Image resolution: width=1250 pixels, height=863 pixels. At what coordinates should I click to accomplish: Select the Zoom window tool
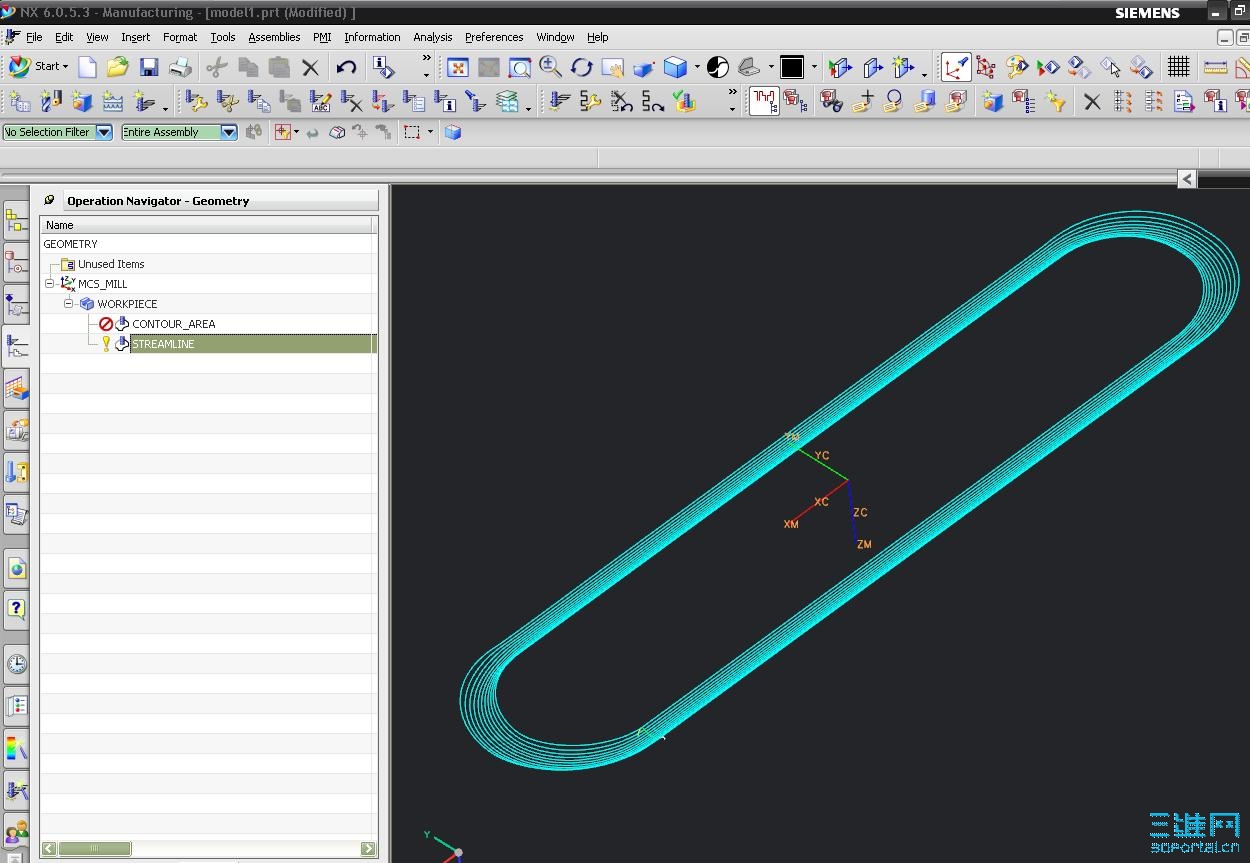(x=520, y=67)
